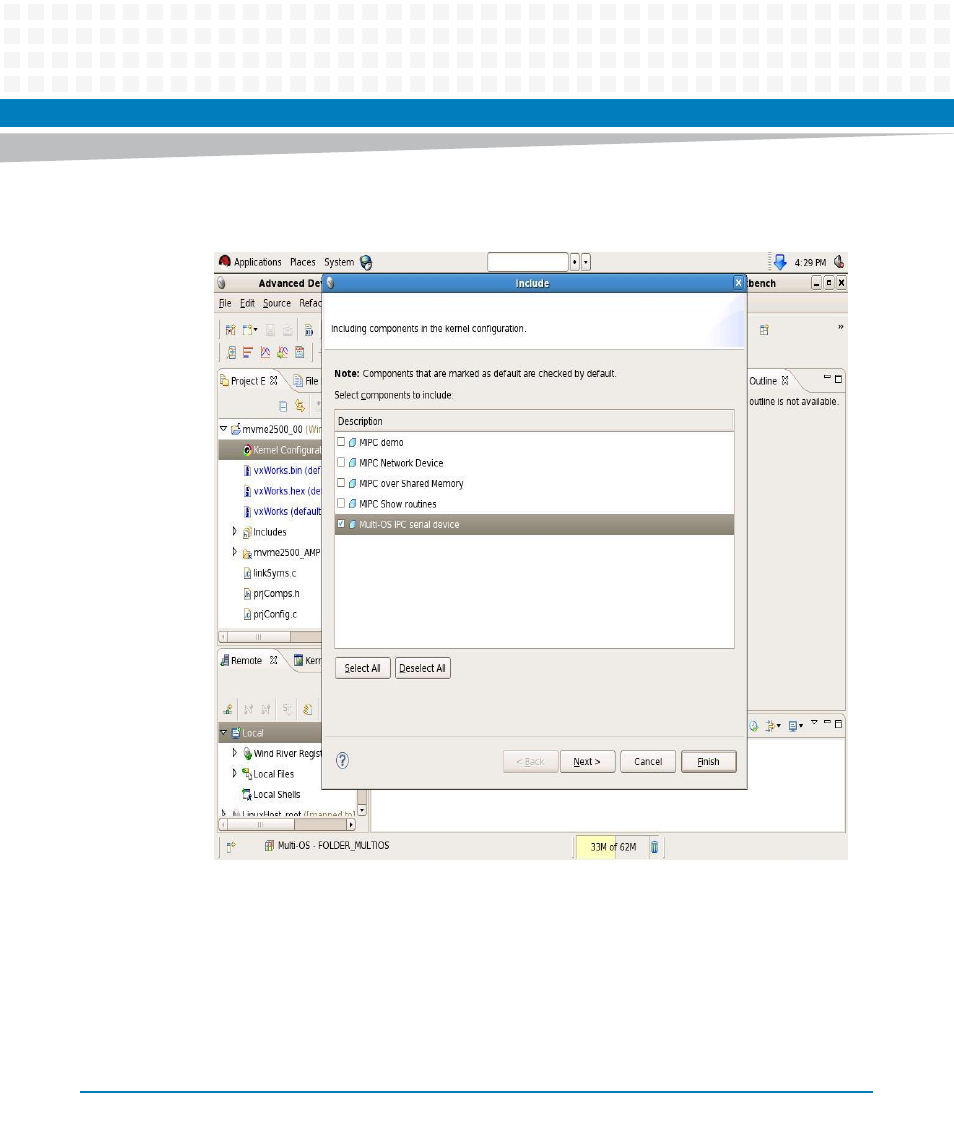Click the new connection icon in Remote toolbar
954x1145 pixels.
pos(228,709)
